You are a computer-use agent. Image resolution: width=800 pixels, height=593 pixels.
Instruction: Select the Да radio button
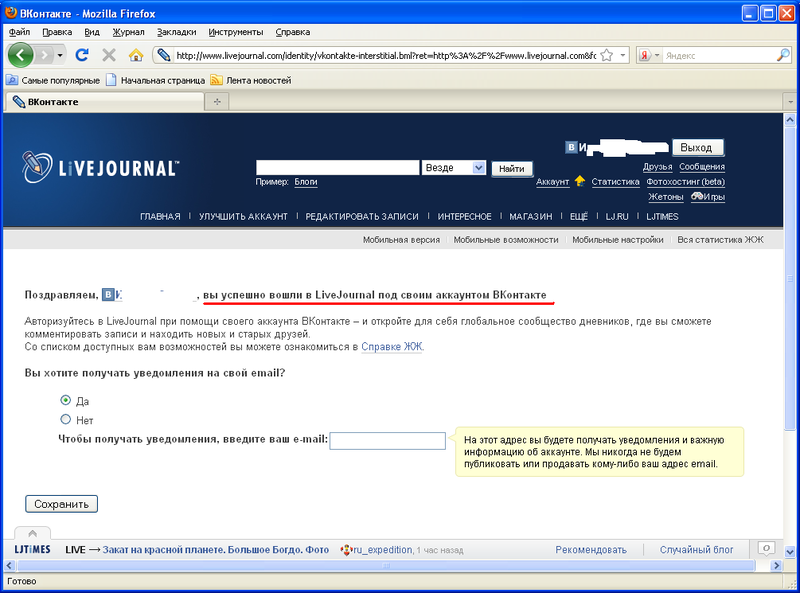(x=65, y=400)
